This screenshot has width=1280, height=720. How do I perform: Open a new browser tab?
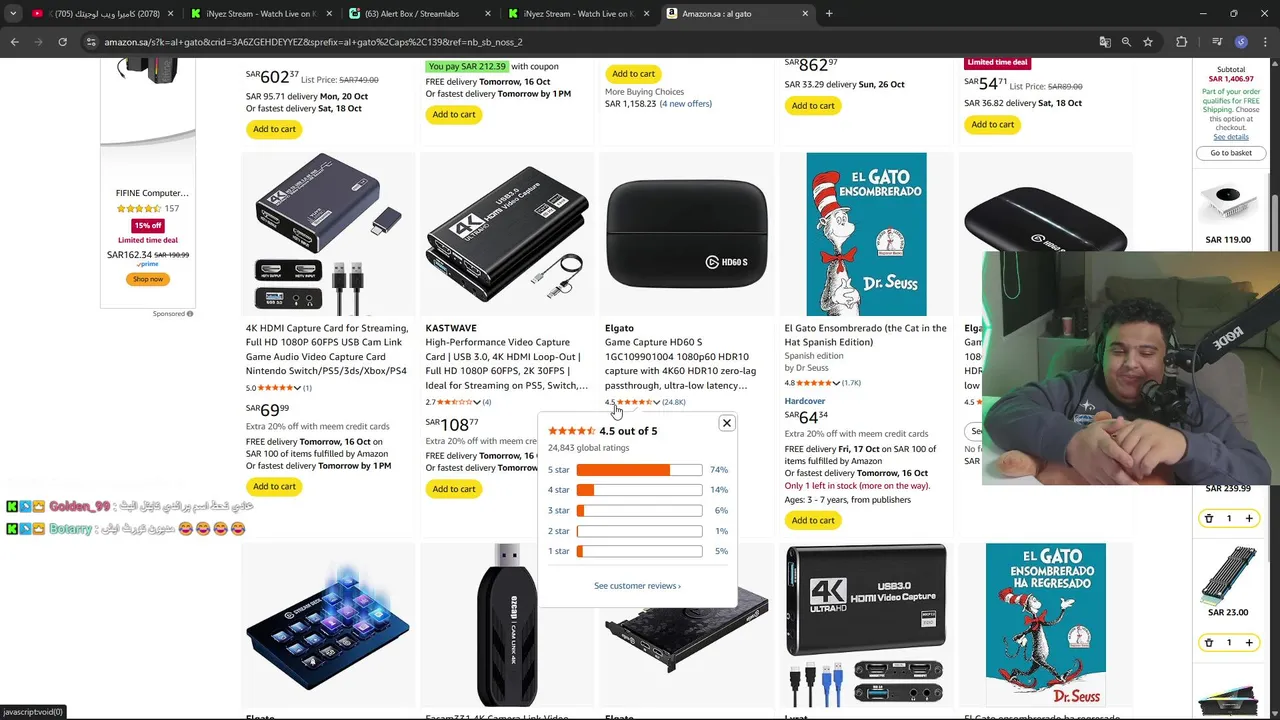[829, 14]
